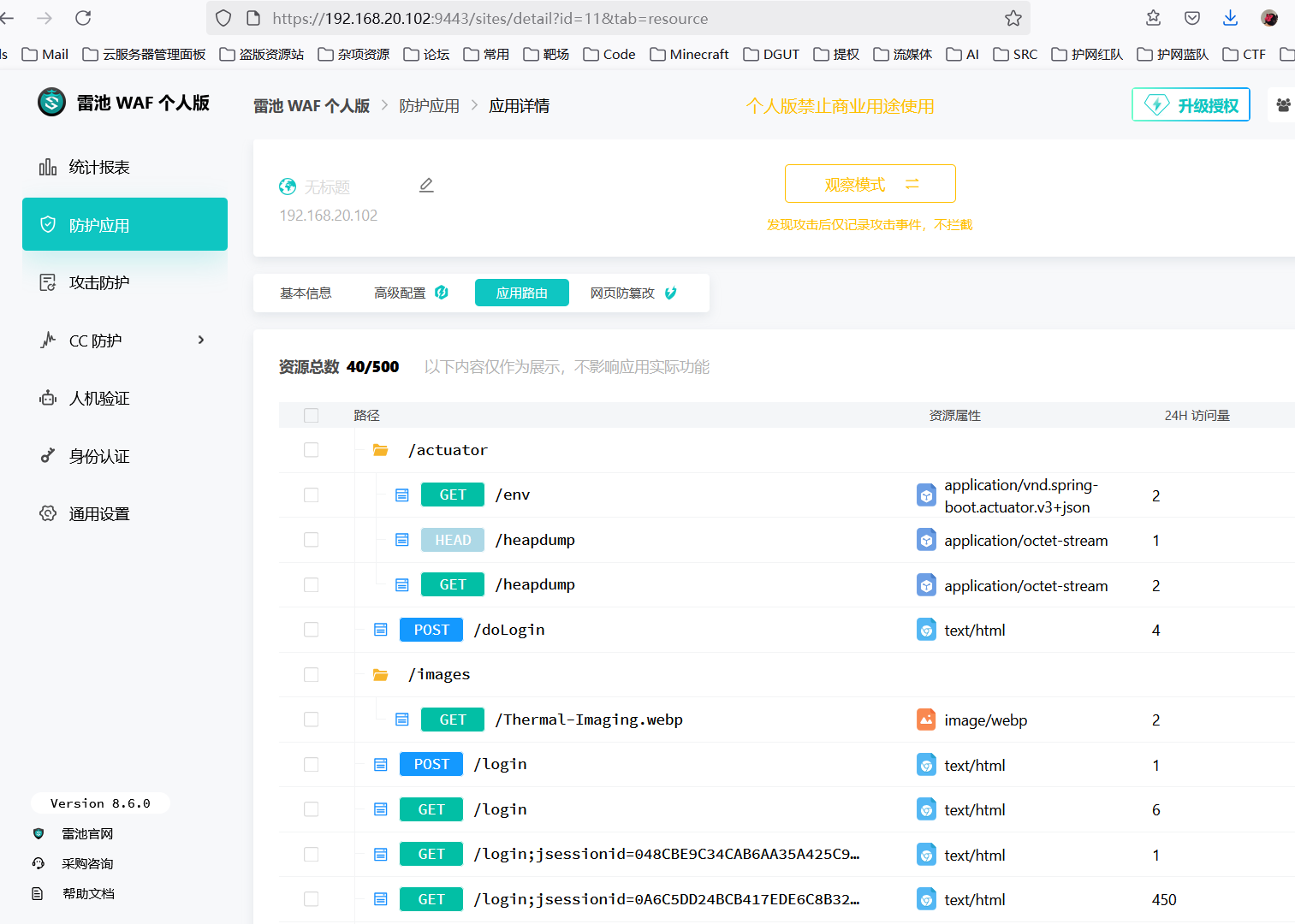Select the header checkbox for all paths

312,415
